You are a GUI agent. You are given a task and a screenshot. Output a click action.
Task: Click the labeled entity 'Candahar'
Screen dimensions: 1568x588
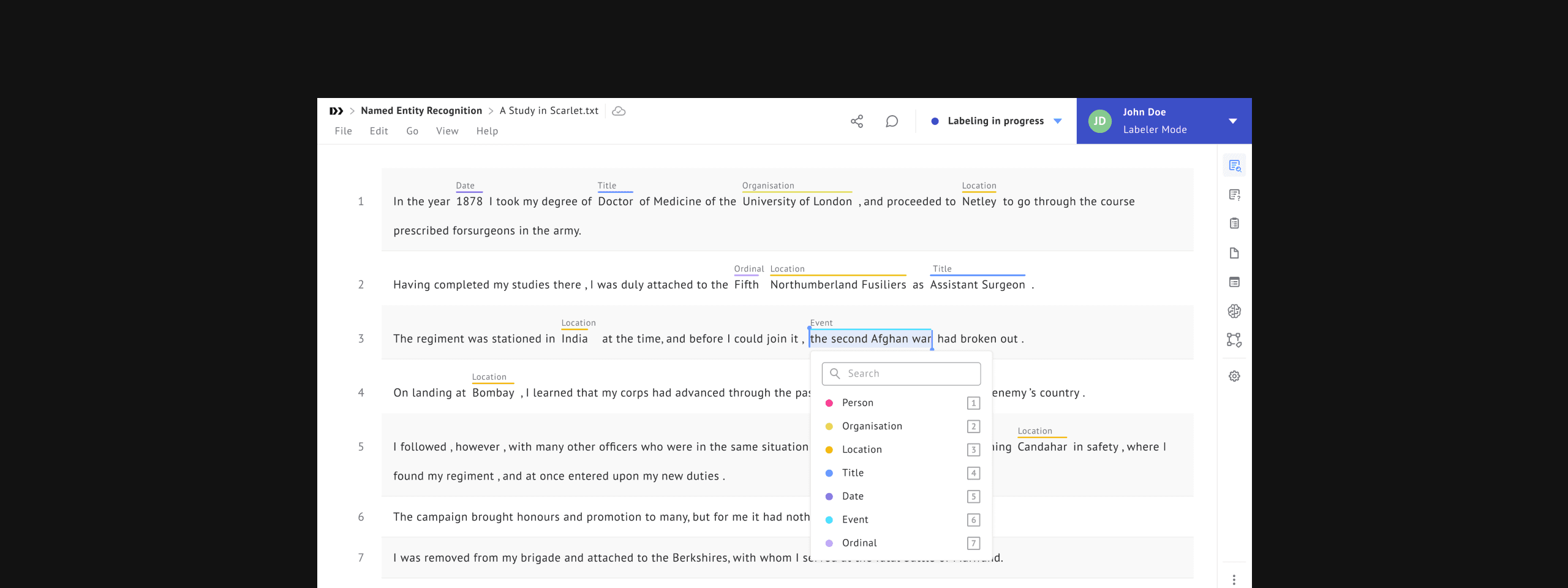pos(1042,447)
